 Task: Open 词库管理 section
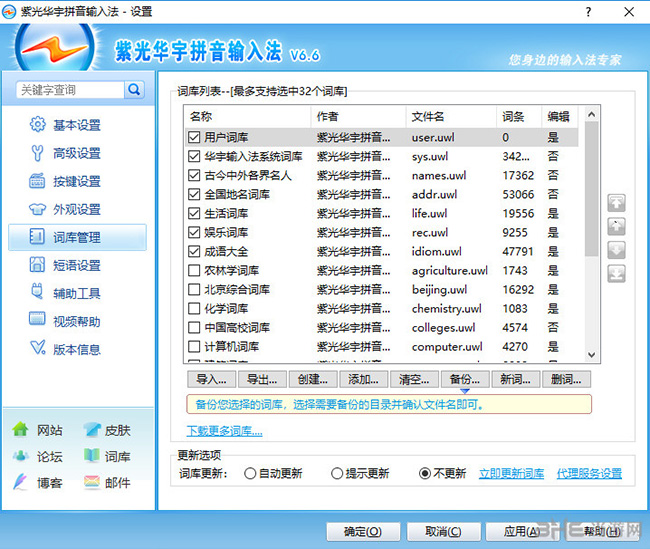(77, 238)
